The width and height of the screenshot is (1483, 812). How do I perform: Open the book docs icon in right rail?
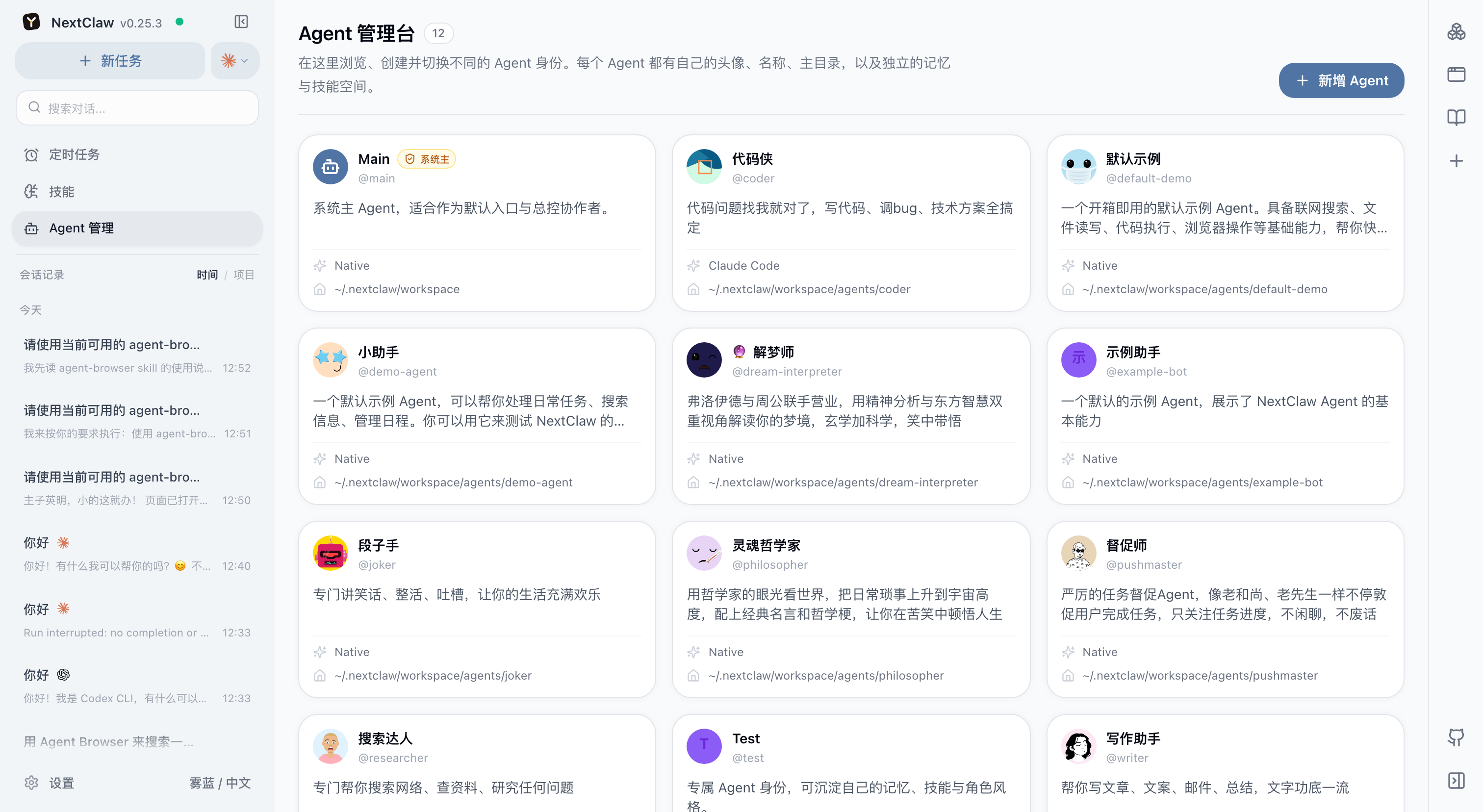(1457, 117)
